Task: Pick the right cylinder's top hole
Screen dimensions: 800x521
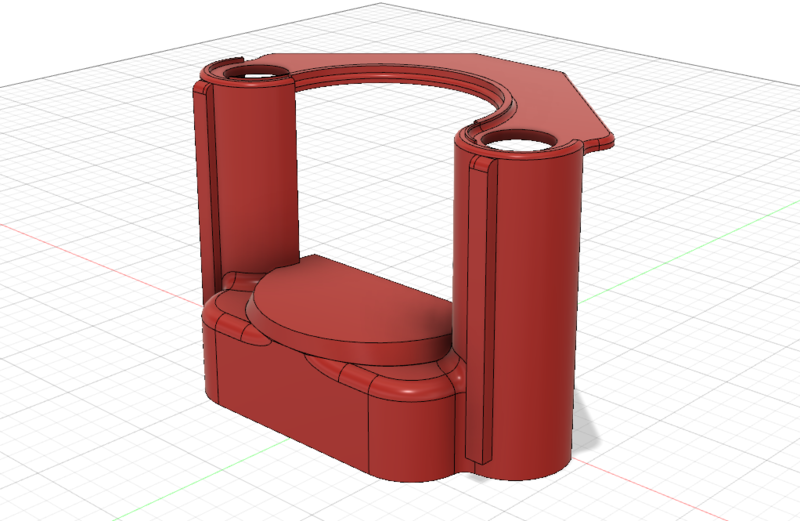Action: [519, 140]
